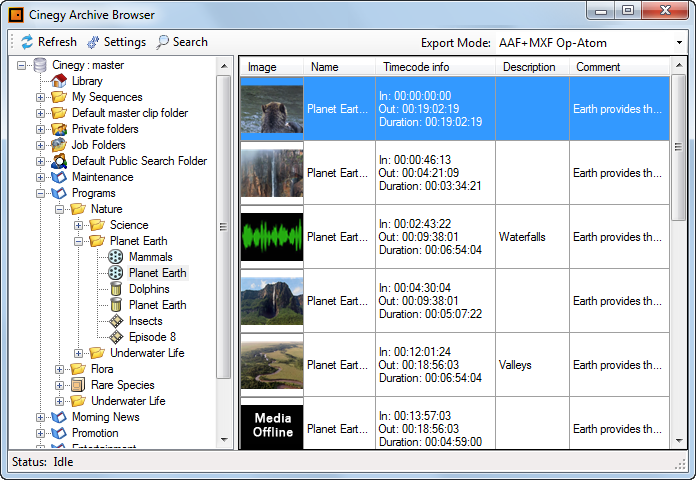Click the Maintenance book icon
Viewport: 696px width, 480px height.
coord(59,177)
